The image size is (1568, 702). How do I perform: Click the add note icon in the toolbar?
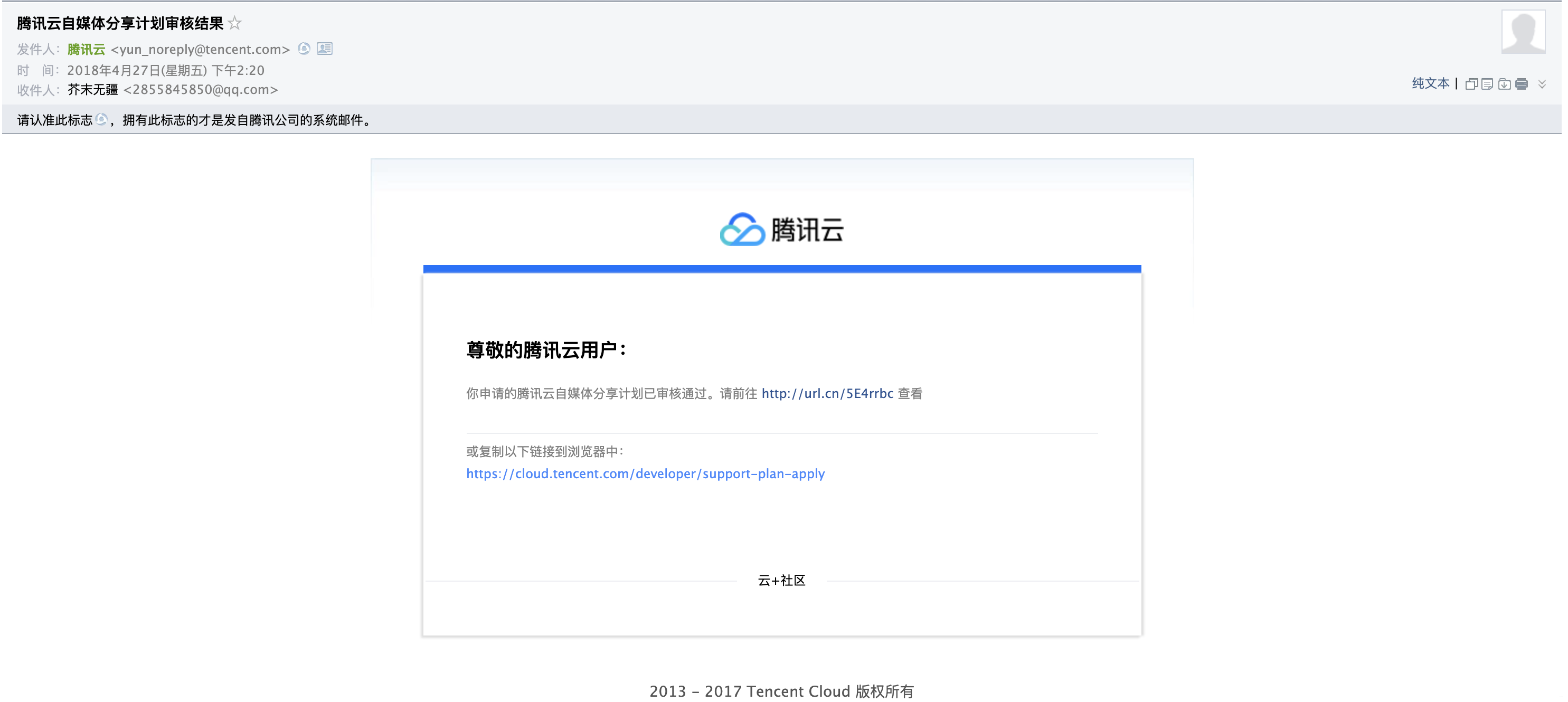[x=1487, y=84]
